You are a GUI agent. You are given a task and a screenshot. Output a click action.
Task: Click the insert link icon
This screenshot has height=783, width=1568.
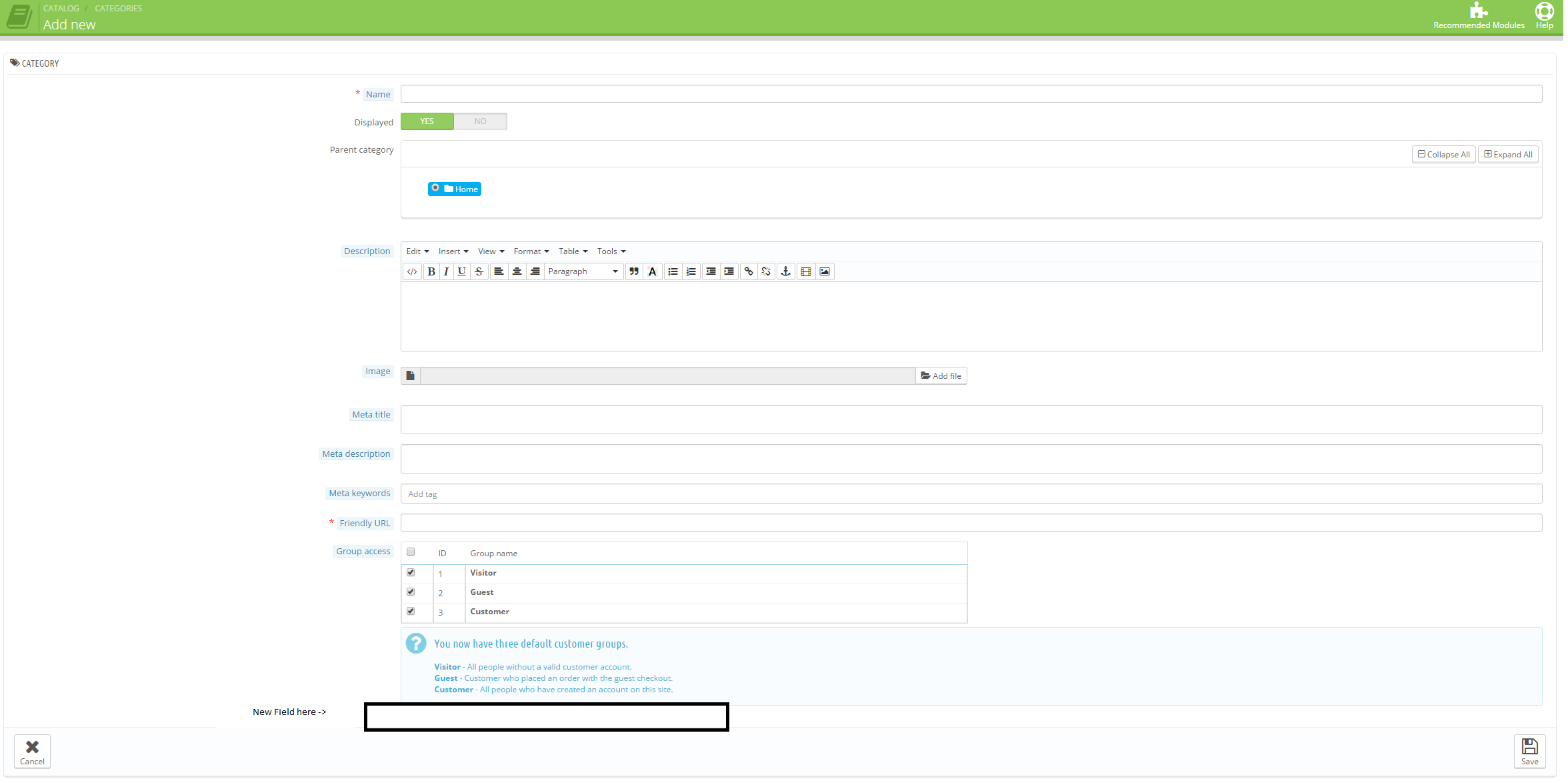(749, 271)
